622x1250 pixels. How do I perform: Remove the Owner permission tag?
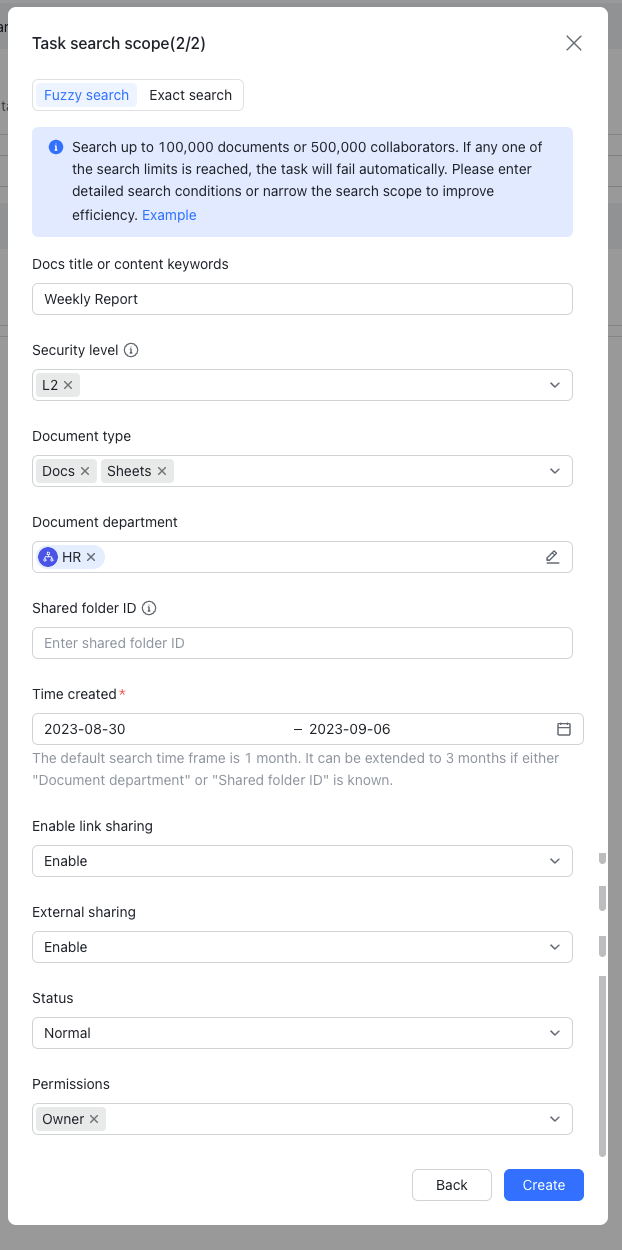click(x=94, y=1119)
